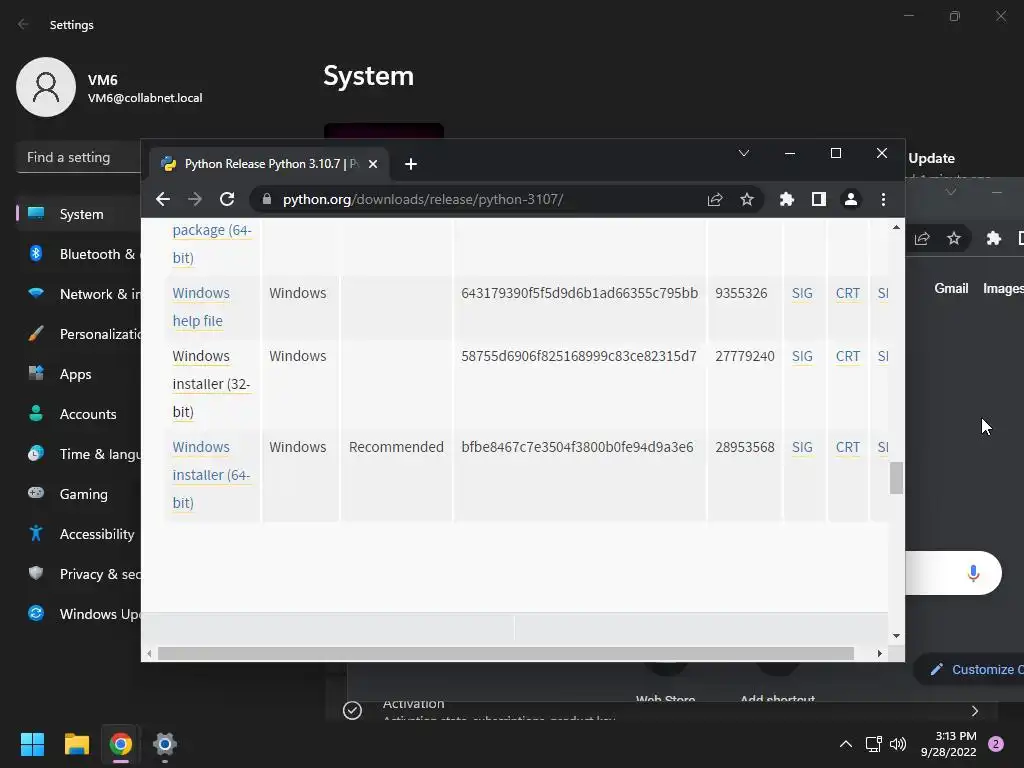This screenshot has width=1024, height=768.
Task: Open the volume speaker tray icon
Action: (x=898, y=744)
